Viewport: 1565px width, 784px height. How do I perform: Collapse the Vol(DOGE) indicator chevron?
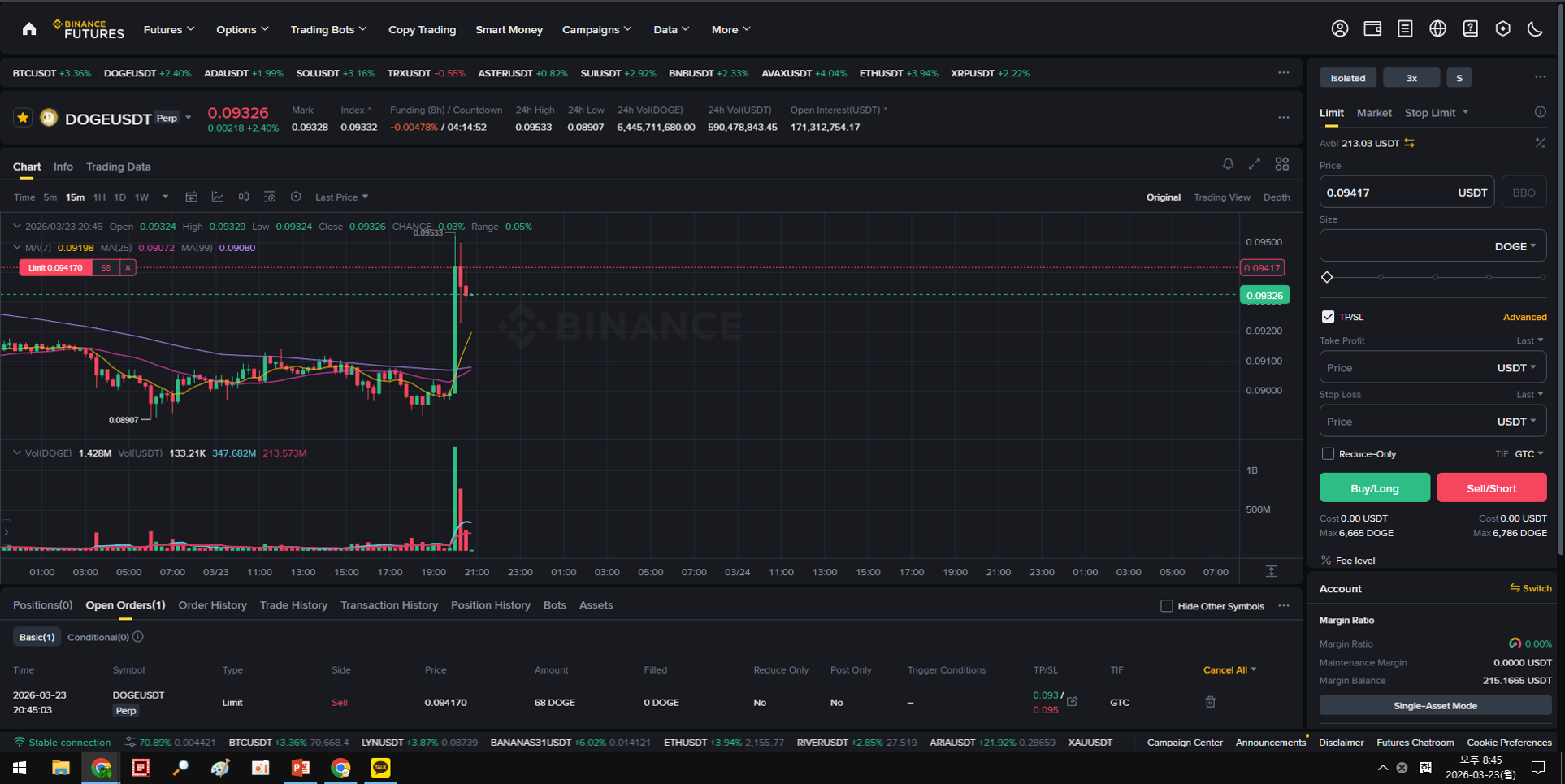point(16,453)
